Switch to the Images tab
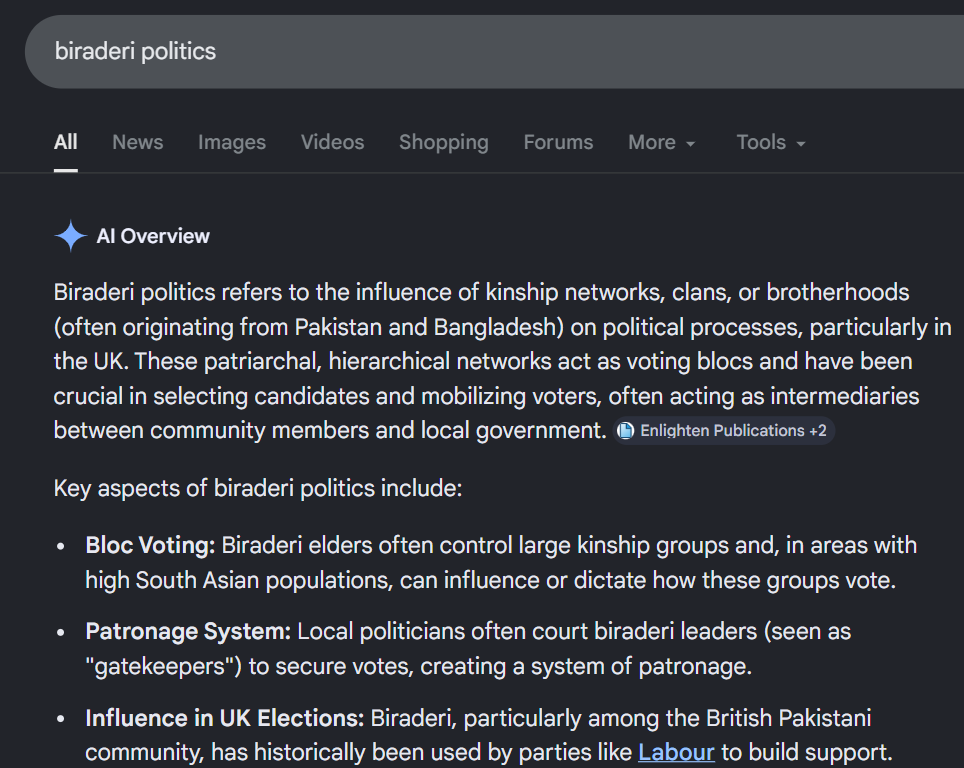964x768 pixels. coord(232,143)
